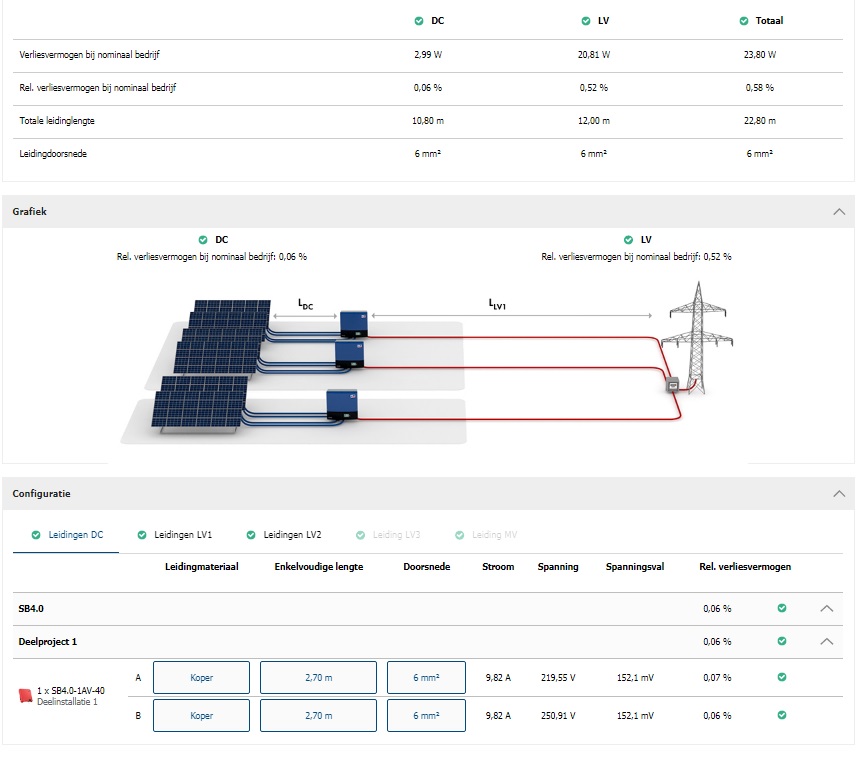The height and width of the screenshot is (757, 867).
Task: Click the top blue inverter in the diagram
Action: click(x=353, y=325)
